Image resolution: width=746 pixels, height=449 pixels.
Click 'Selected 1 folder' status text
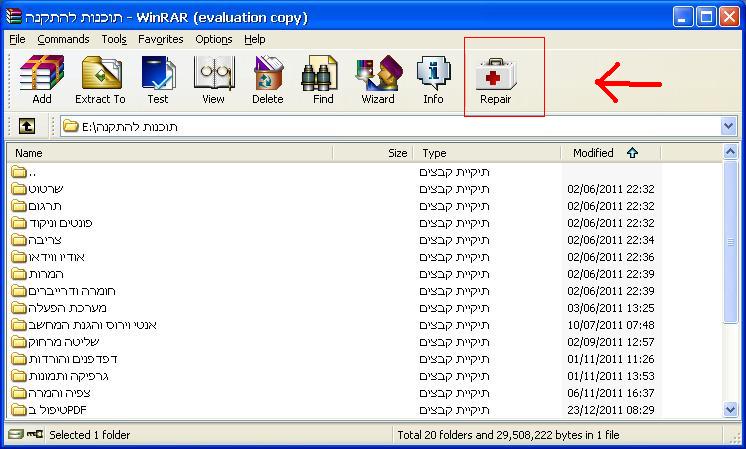(x=89, y=435)
